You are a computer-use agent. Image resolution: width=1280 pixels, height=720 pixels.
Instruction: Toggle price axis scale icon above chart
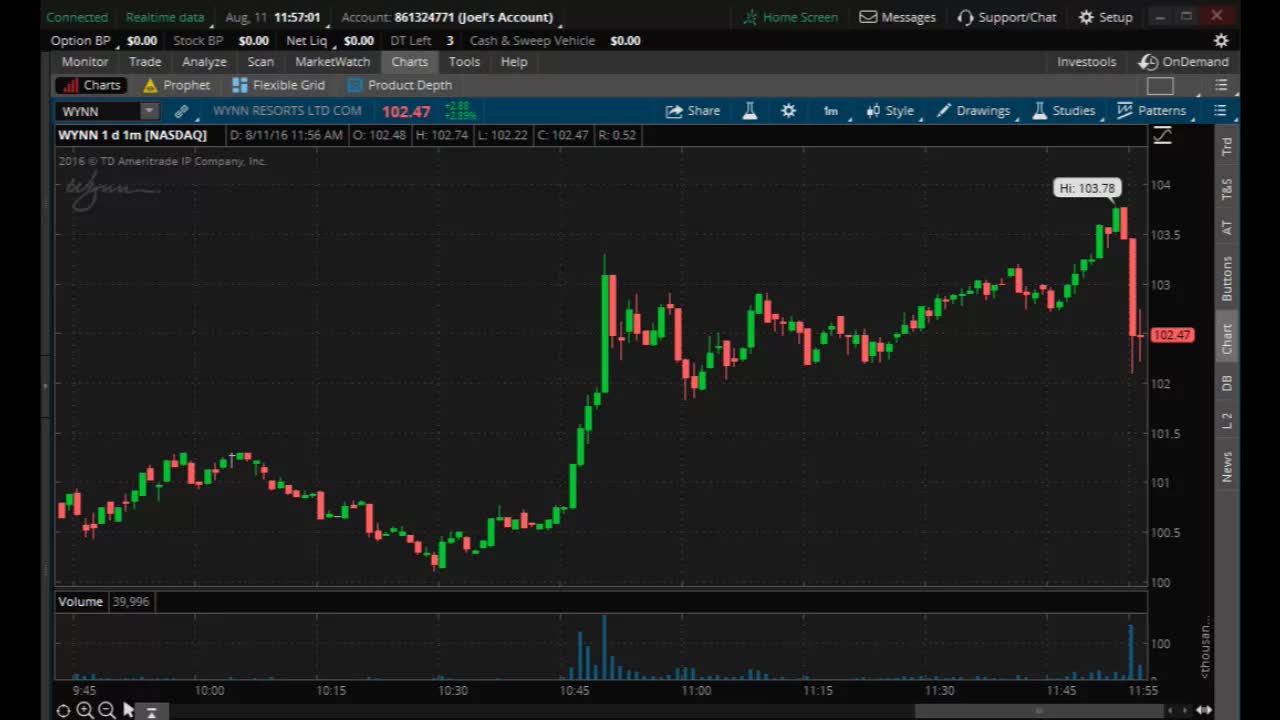(x=1162, y=136)
